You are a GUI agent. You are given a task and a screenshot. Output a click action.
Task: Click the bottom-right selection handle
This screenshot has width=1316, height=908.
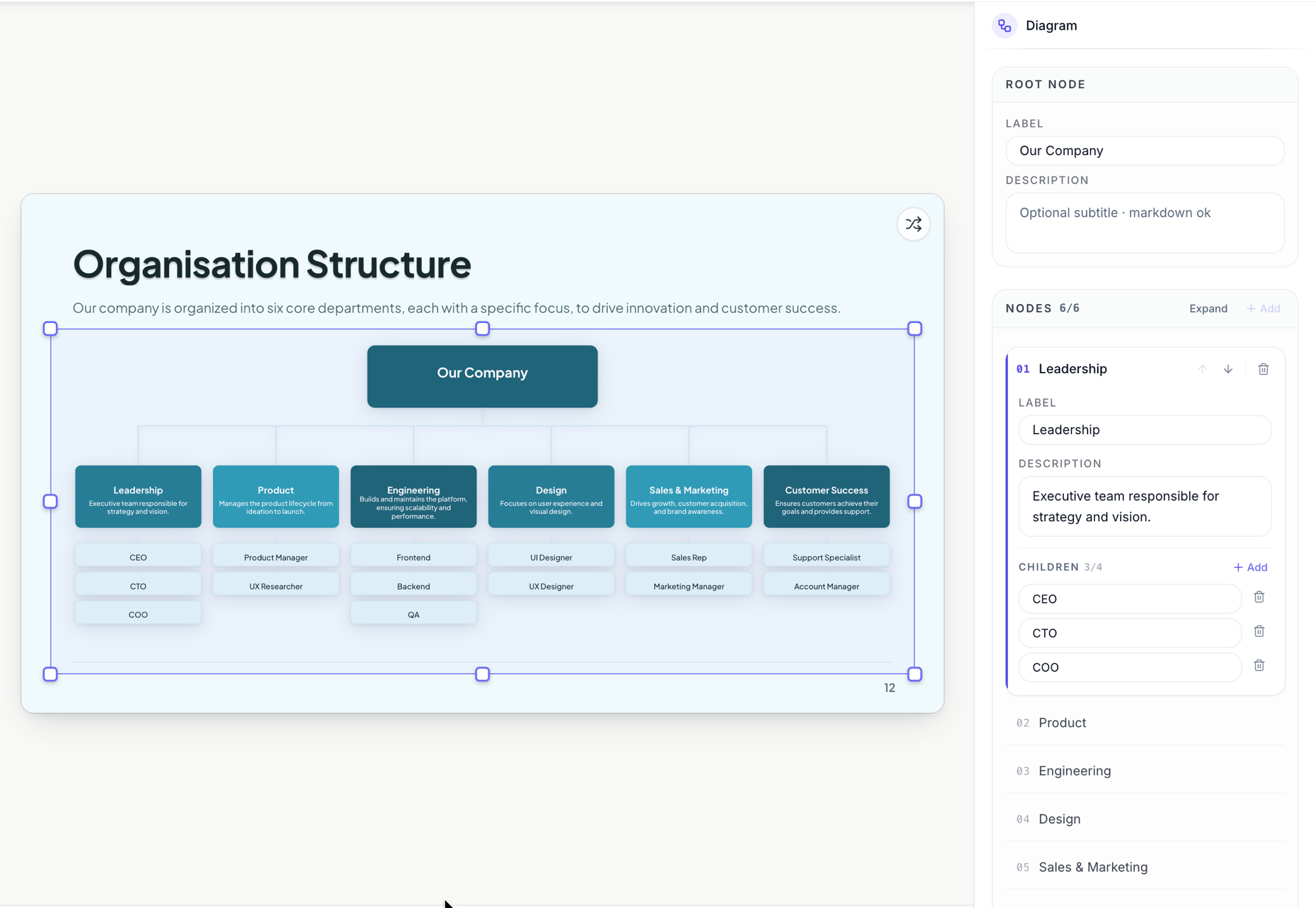tap(915, 674)
